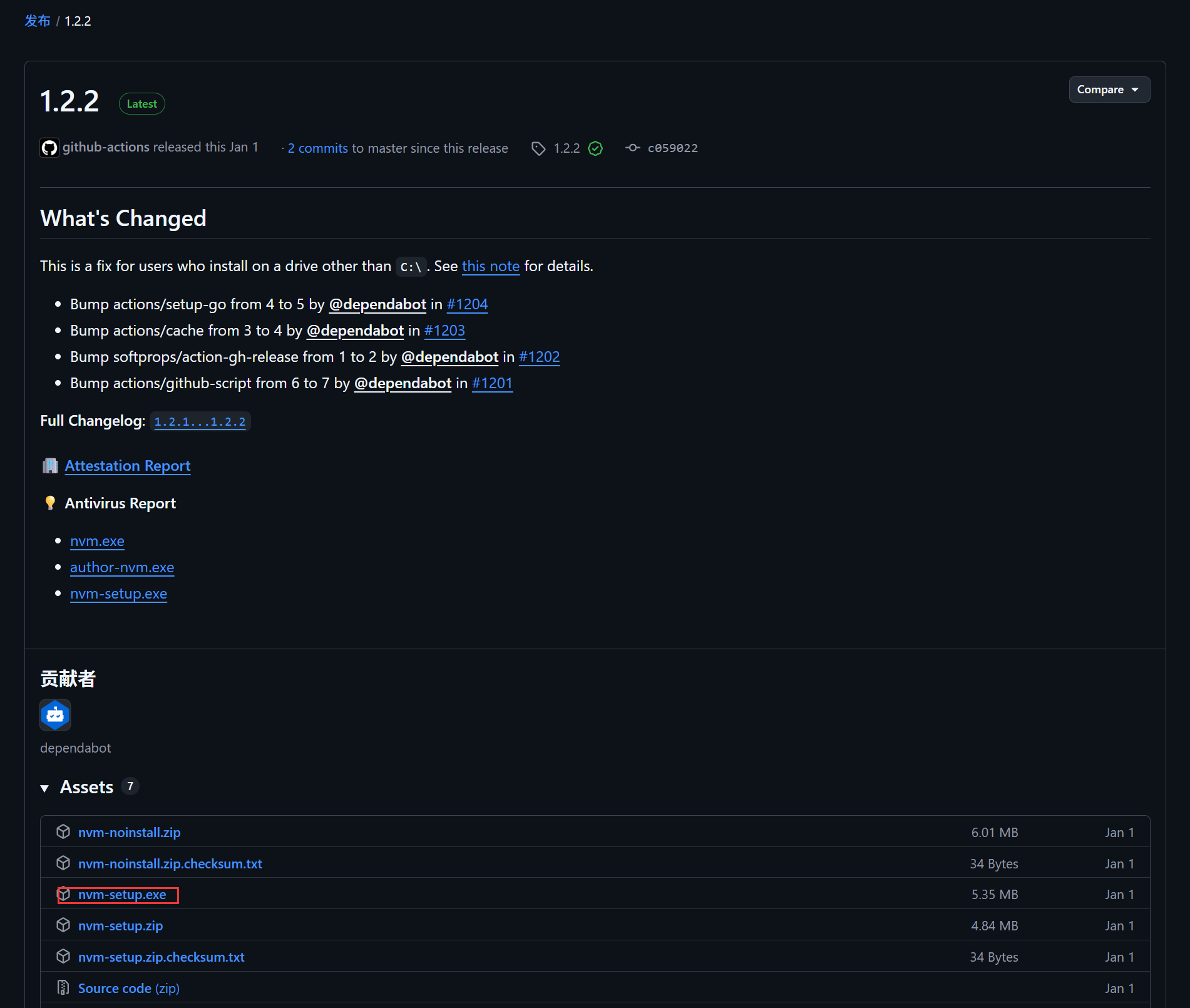The height and width of the screenshot is (1008, 1190).
Task: Click the What's Changed heading
Action: click(x=123, y=219)
